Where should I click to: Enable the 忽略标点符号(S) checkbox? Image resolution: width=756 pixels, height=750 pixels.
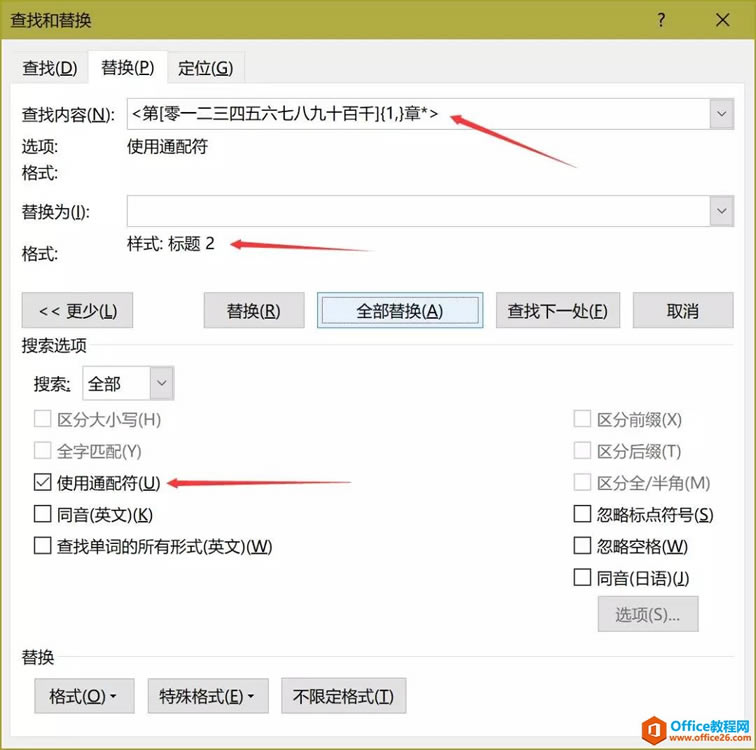click(x=582, y=514)
